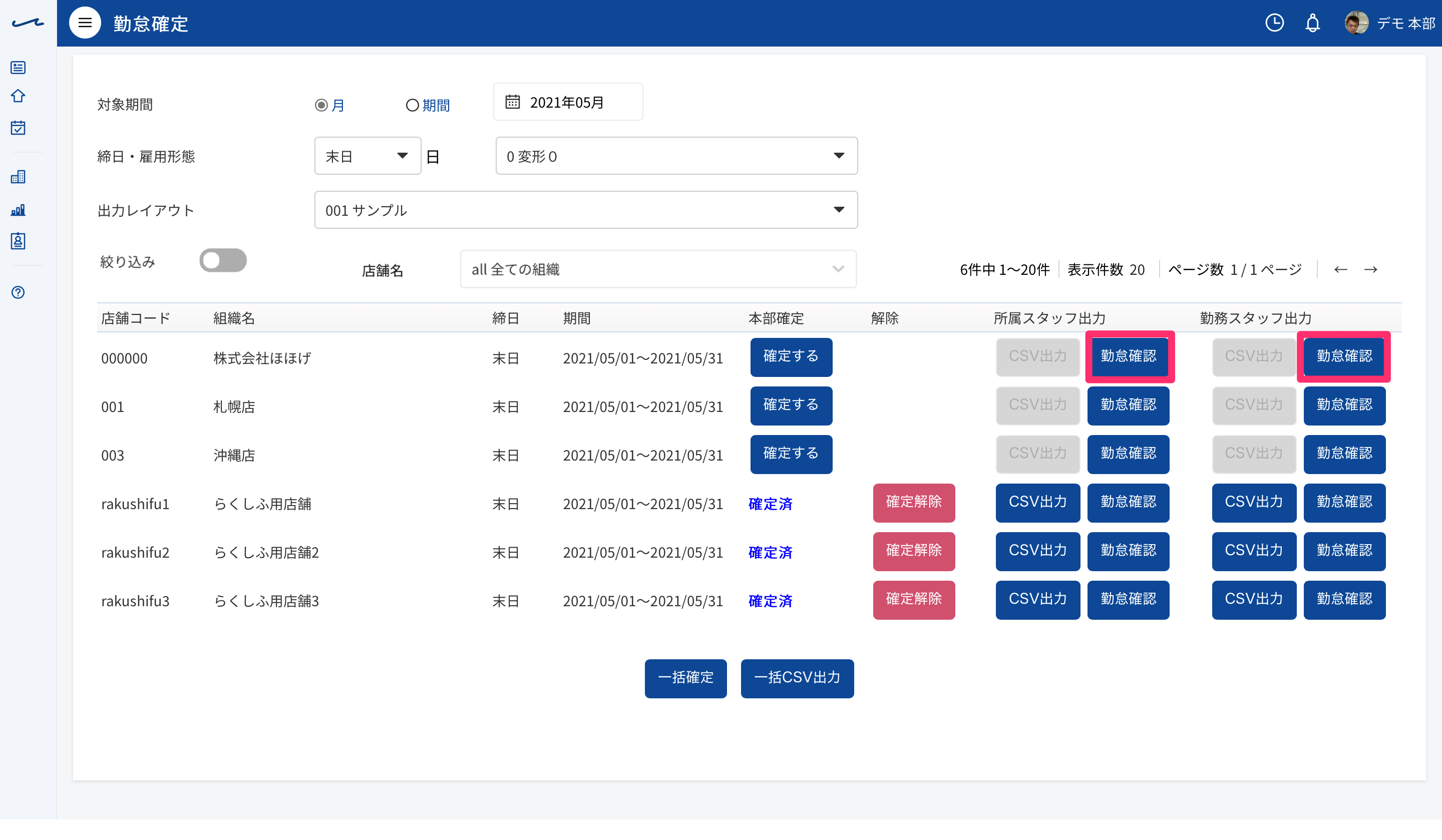
Task: Click 確定解除 for らくしふ用店舗
Action: coord(914,503)
